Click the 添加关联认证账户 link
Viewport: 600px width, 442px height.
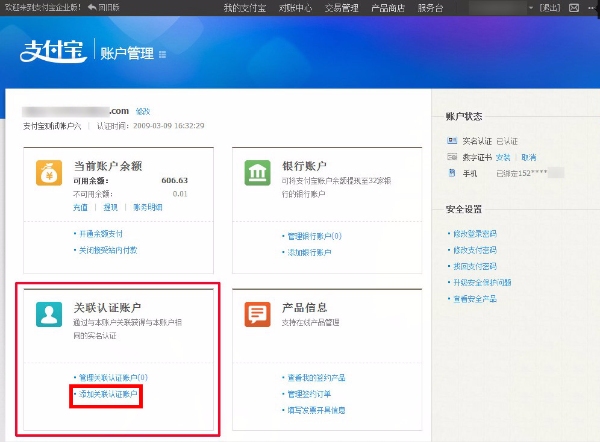[108, 394]
